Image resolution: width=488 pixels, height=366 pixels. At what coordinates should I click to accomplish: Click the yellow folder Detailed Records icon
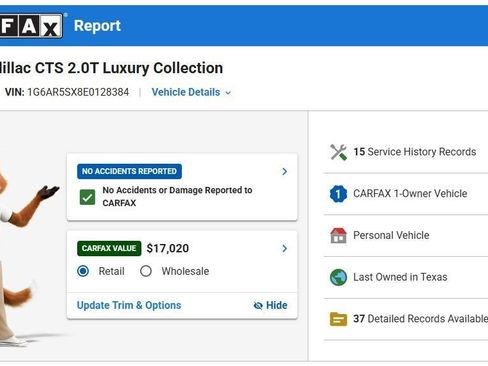coord(338,319)
